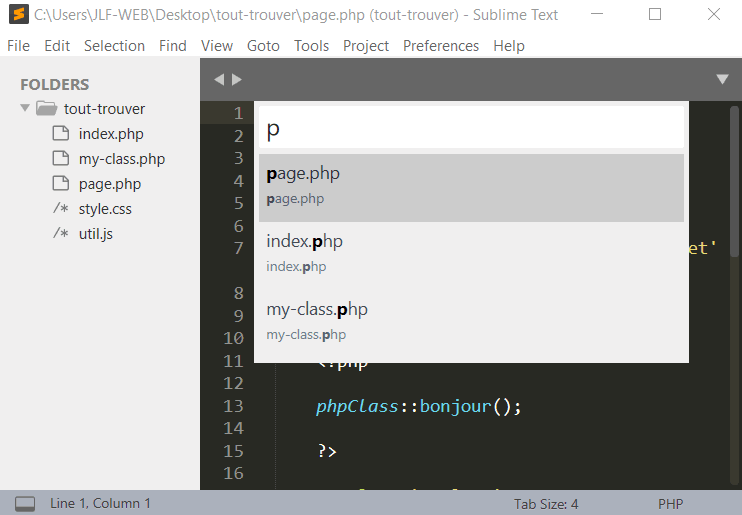
Task: Maximize the Sublime Text window
Action: coord(655,14)
